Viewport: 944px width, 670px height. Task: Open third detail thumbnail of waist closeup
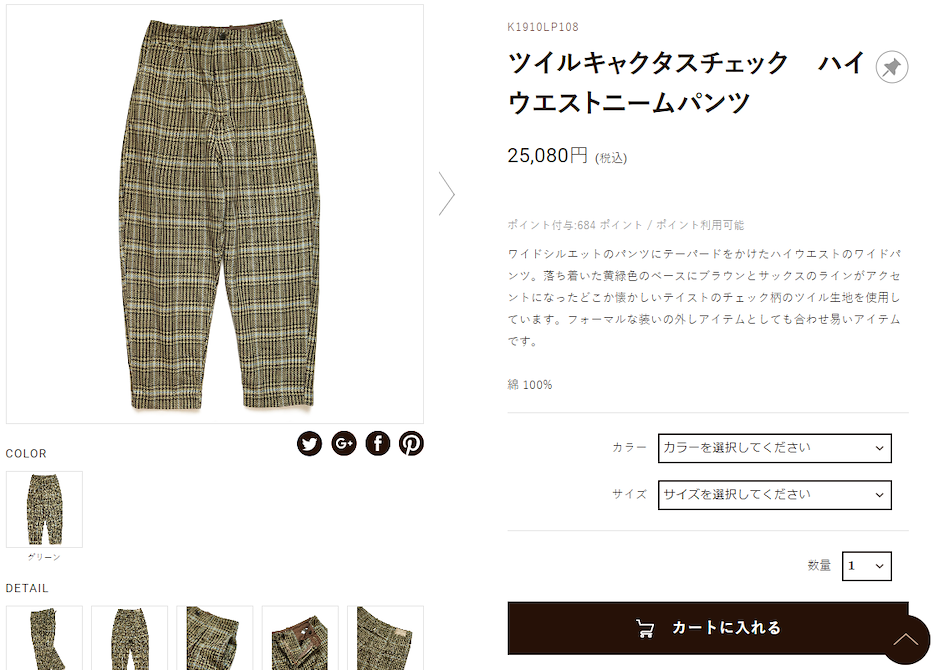point(215,638)
